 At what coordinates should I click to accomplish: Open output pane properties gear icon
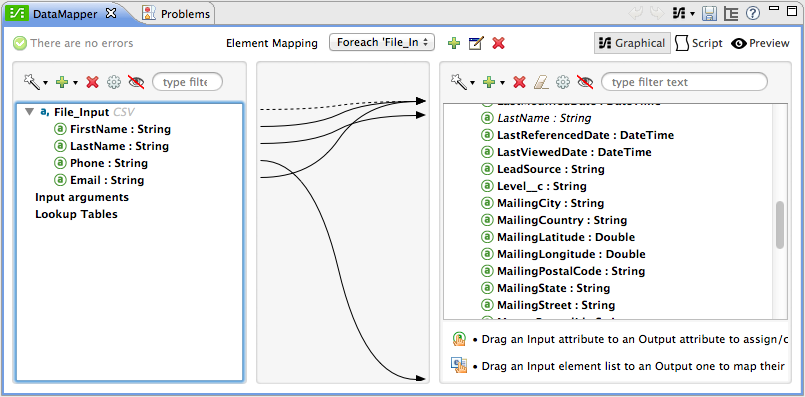[x=563, y=82]
